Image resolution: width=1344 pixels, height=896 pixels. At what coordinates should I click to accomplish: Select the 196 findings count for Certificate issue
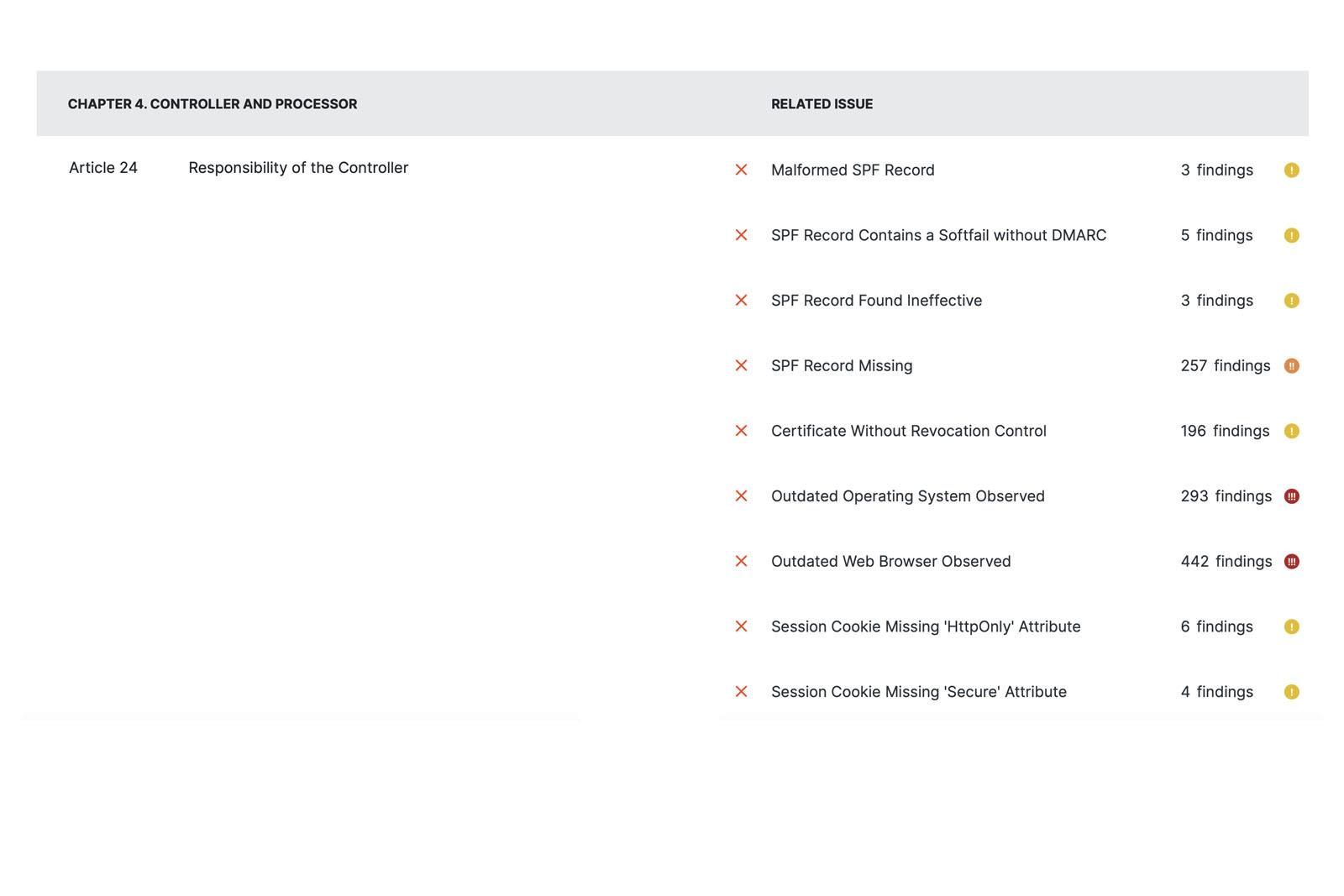click(x=1225, y=431)
